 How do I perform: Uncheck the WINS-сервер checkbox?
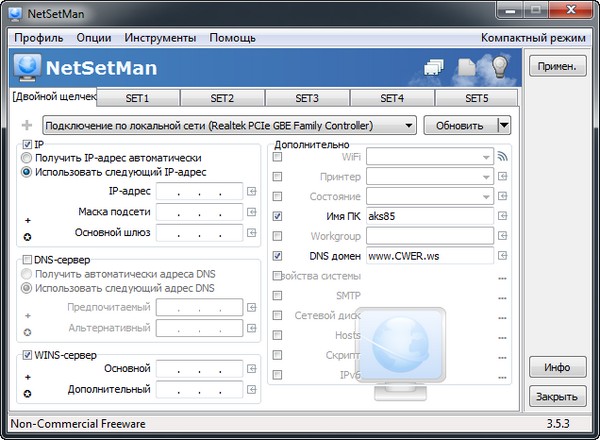point(26,355)
